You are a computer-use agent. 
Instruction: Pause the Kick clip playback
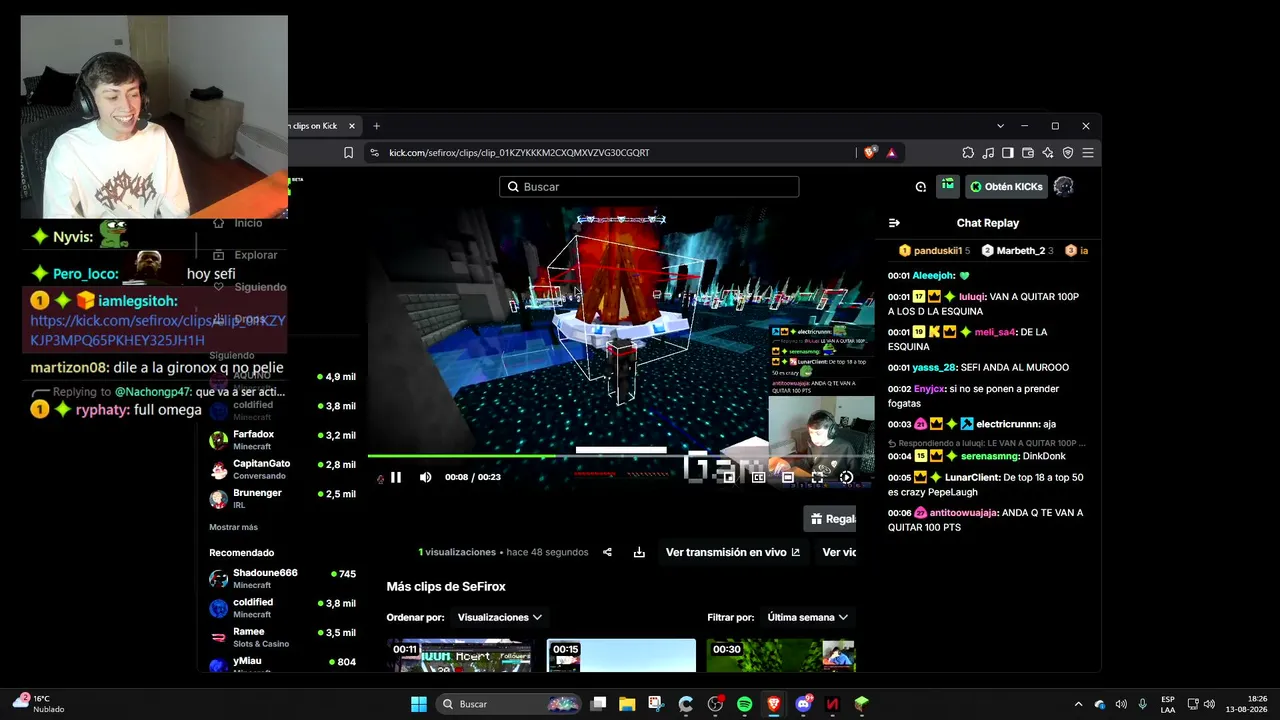[396, 478]
